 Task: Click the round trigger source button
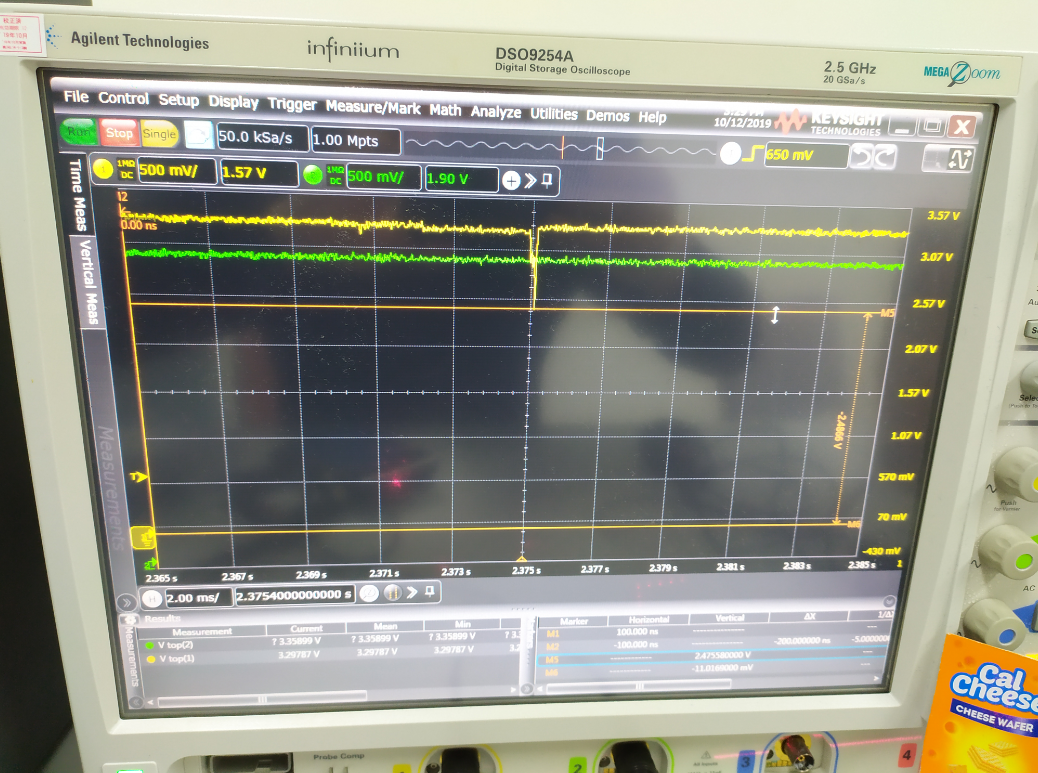click(x=730, y=154)
